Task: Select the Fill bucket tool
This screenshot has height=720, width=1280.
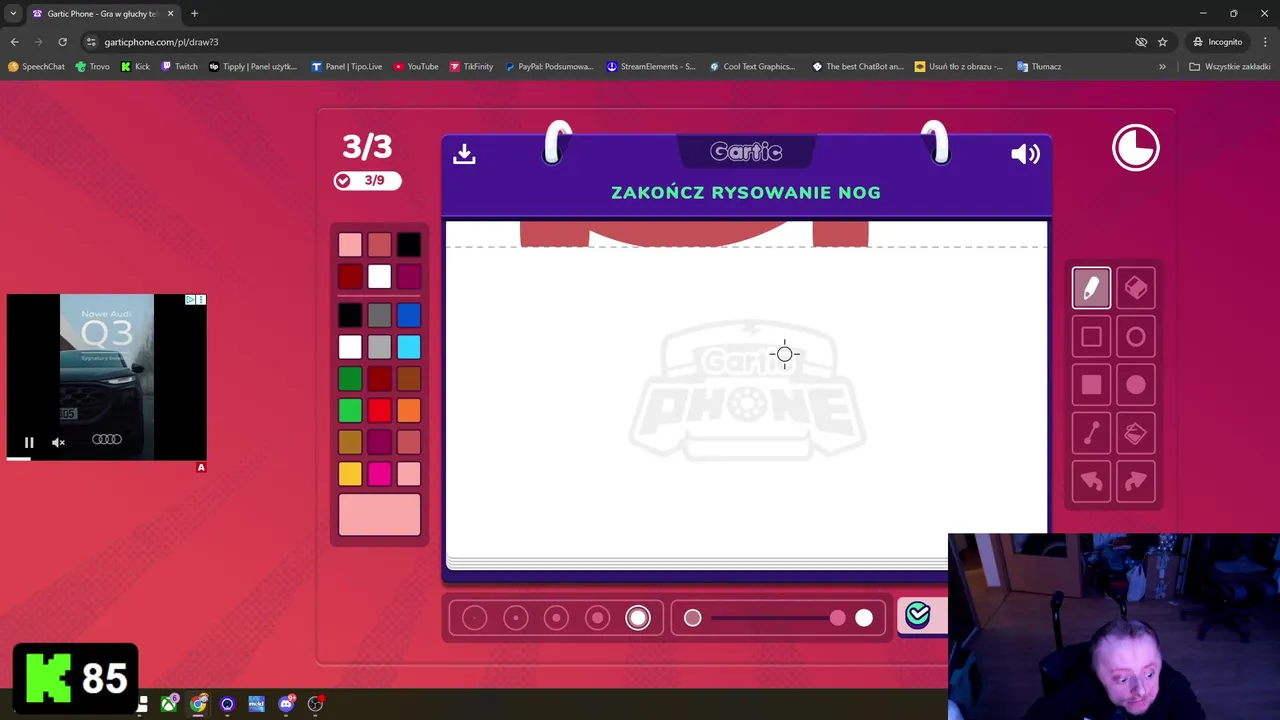Action: [1135, 433]
